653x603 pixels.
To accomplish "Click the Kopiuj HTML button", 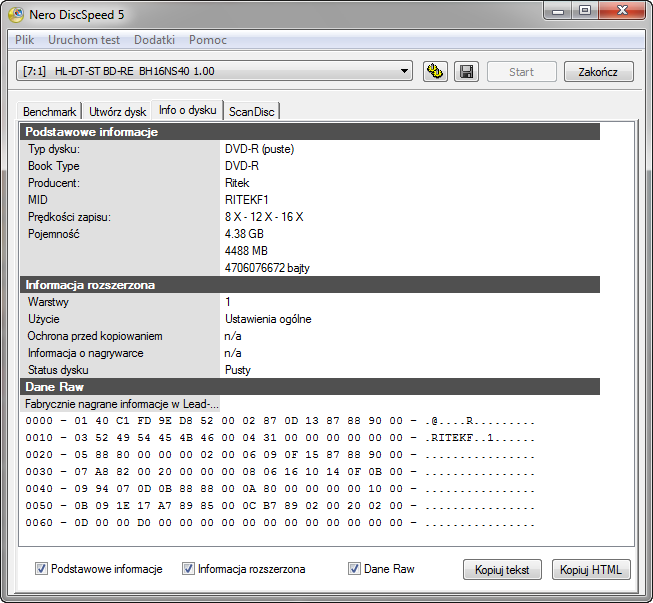I will point(591,569).
